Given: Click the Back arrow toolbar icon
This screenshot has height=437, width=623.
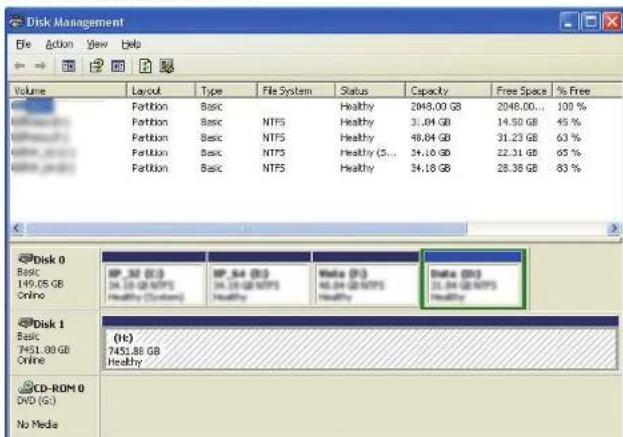Looking at the screenshot, I should [x=19, y=66].
